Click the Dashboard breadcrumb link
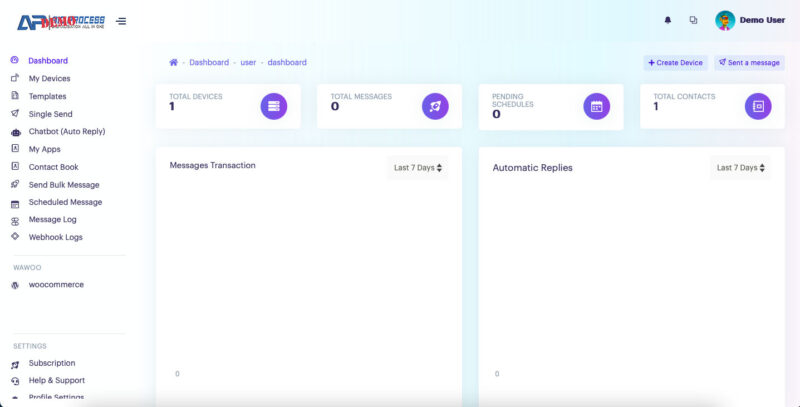Screen dimensions: 800x407 coord(209,62)
